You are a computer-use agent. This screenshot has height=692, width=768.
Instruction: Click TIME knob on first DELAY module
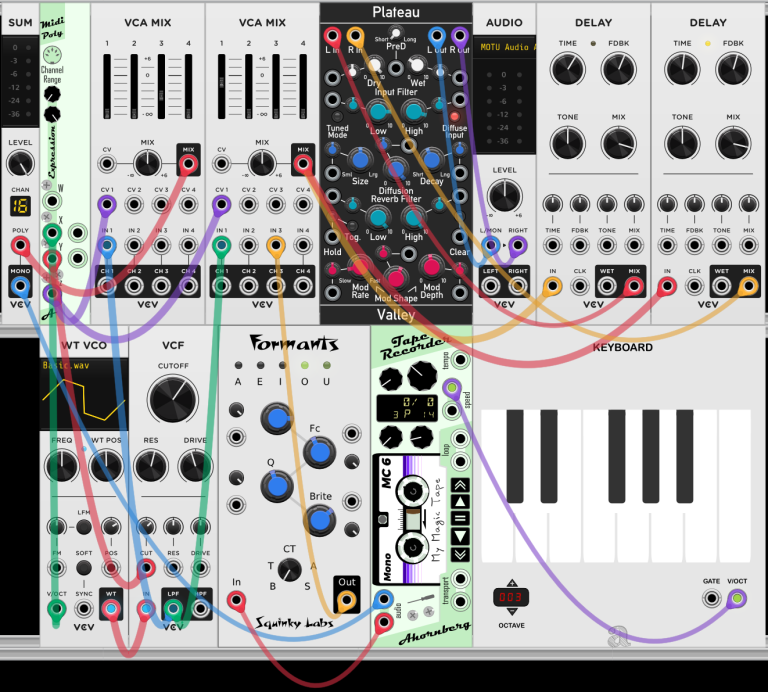pyautogui.click(x=568, y=69)
